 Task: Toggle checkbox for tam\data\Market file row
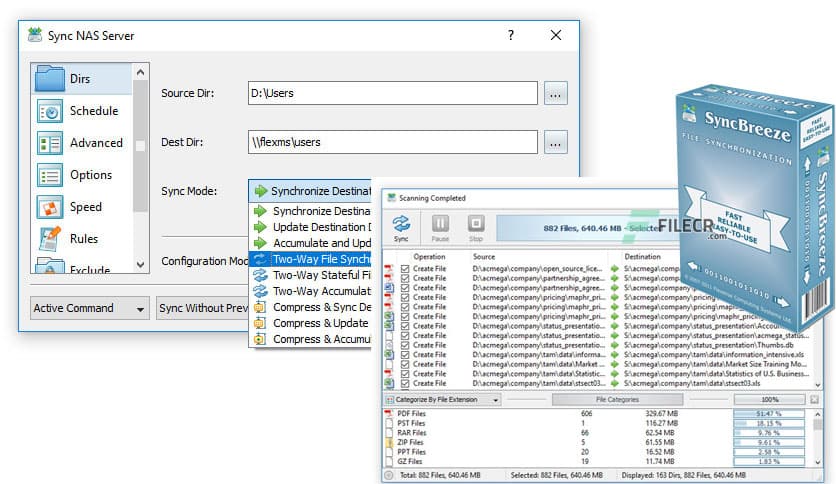point(405,364)
